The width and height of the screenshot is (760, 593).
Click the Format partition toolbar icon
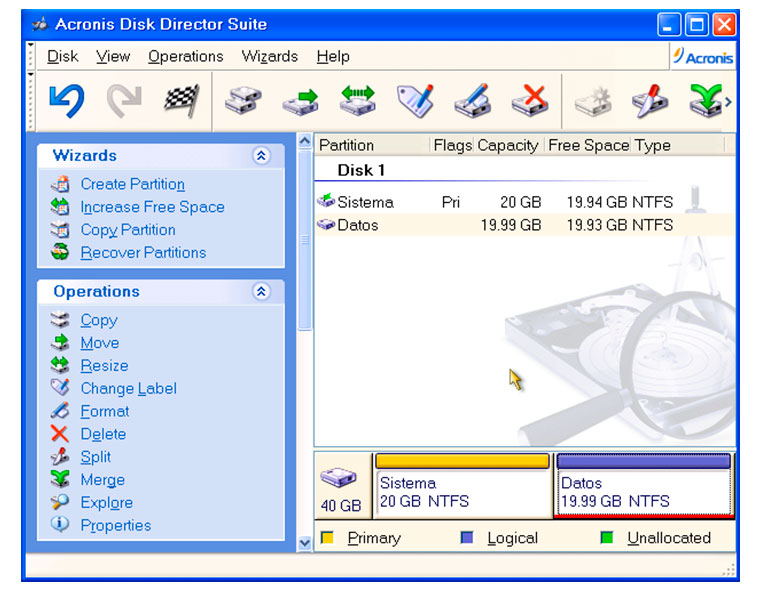click(473, 101)
